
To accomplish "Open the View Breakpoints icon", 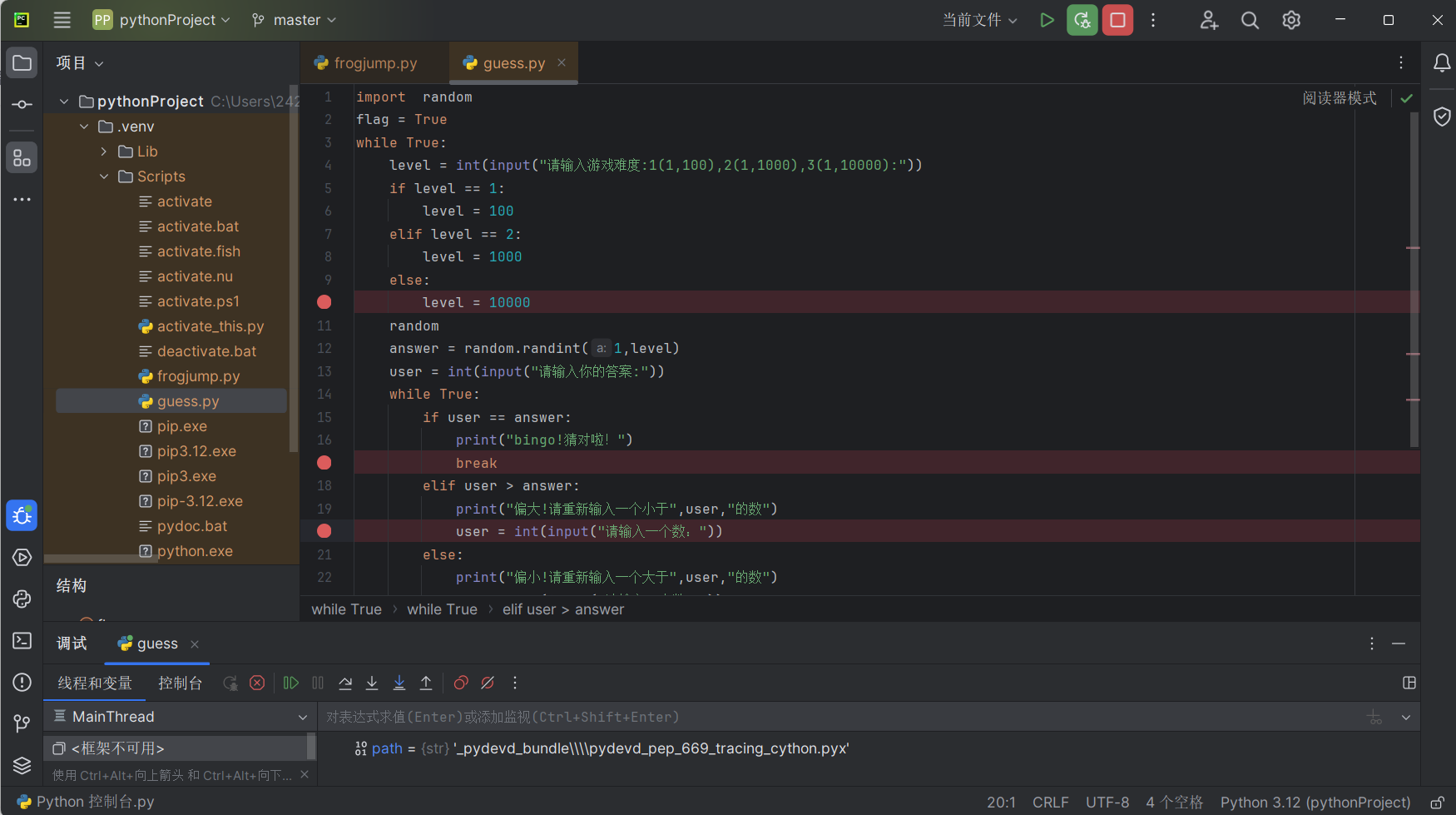I will [x=461, y=683].
